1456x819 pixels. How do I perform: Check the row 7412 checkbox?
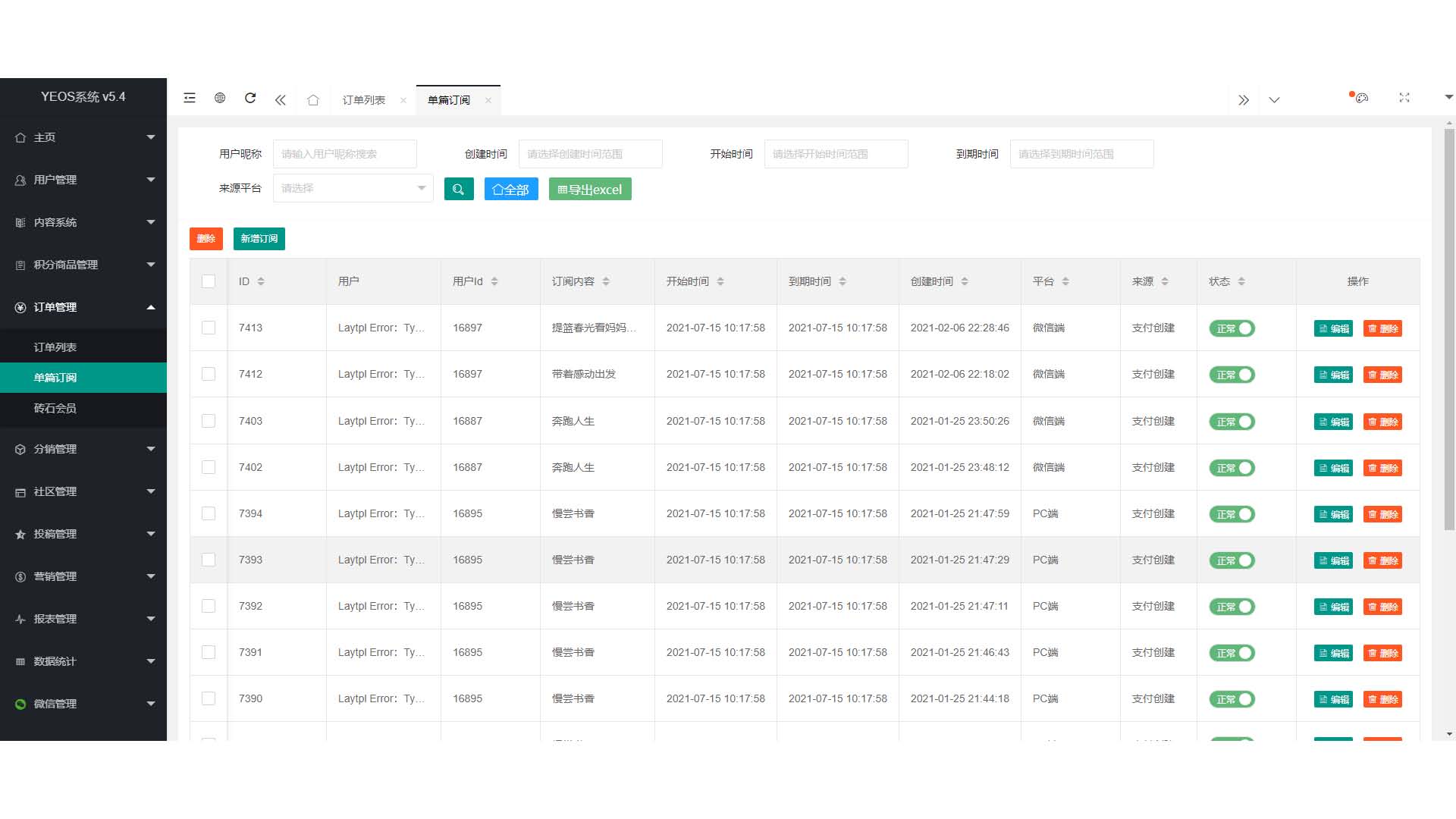(209, 374)
